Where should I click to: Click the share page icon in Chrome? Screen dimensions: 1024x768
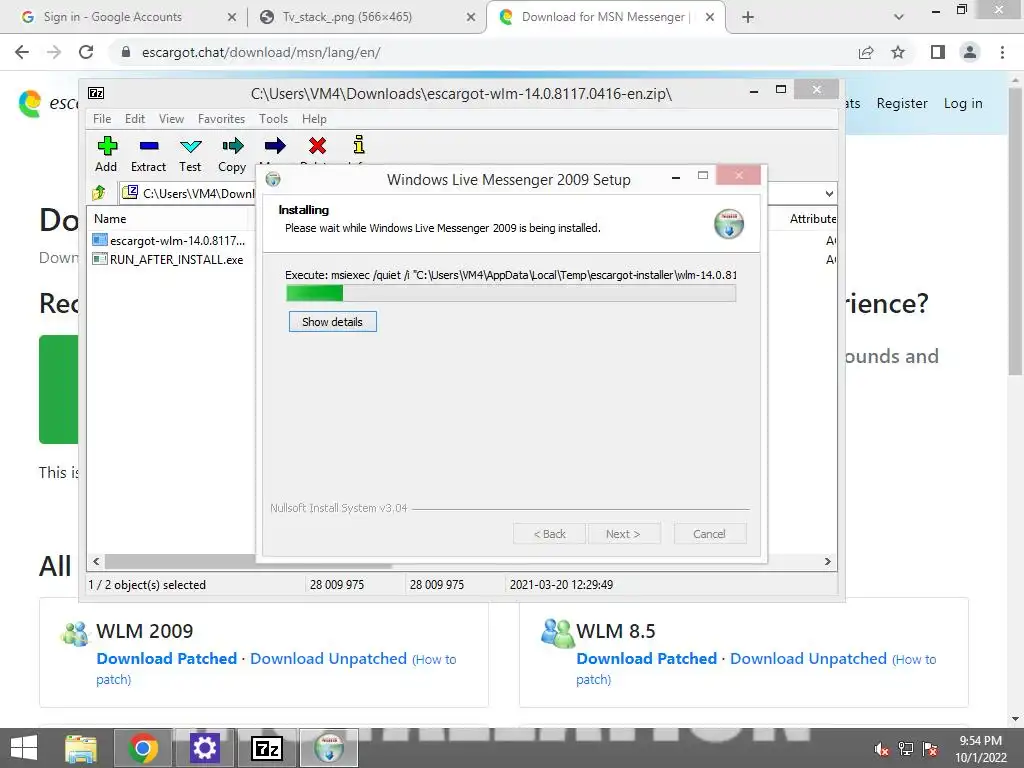866,52
